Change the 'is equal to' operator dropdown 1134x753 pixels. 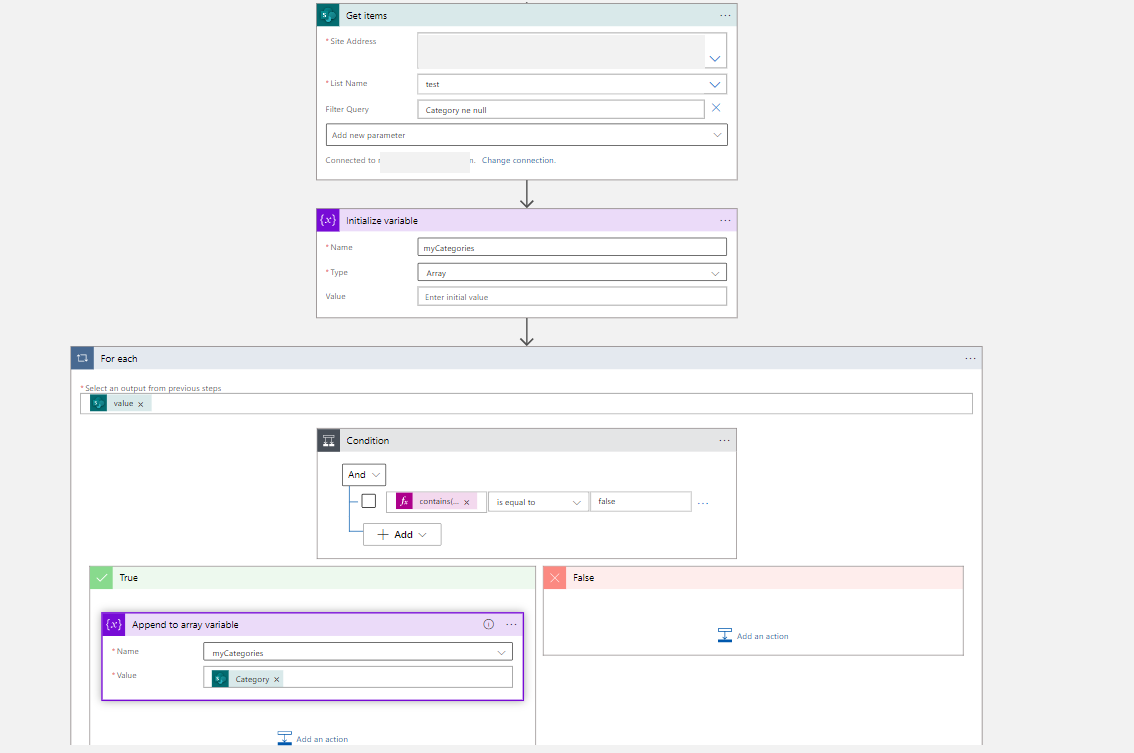pos(538,502)
